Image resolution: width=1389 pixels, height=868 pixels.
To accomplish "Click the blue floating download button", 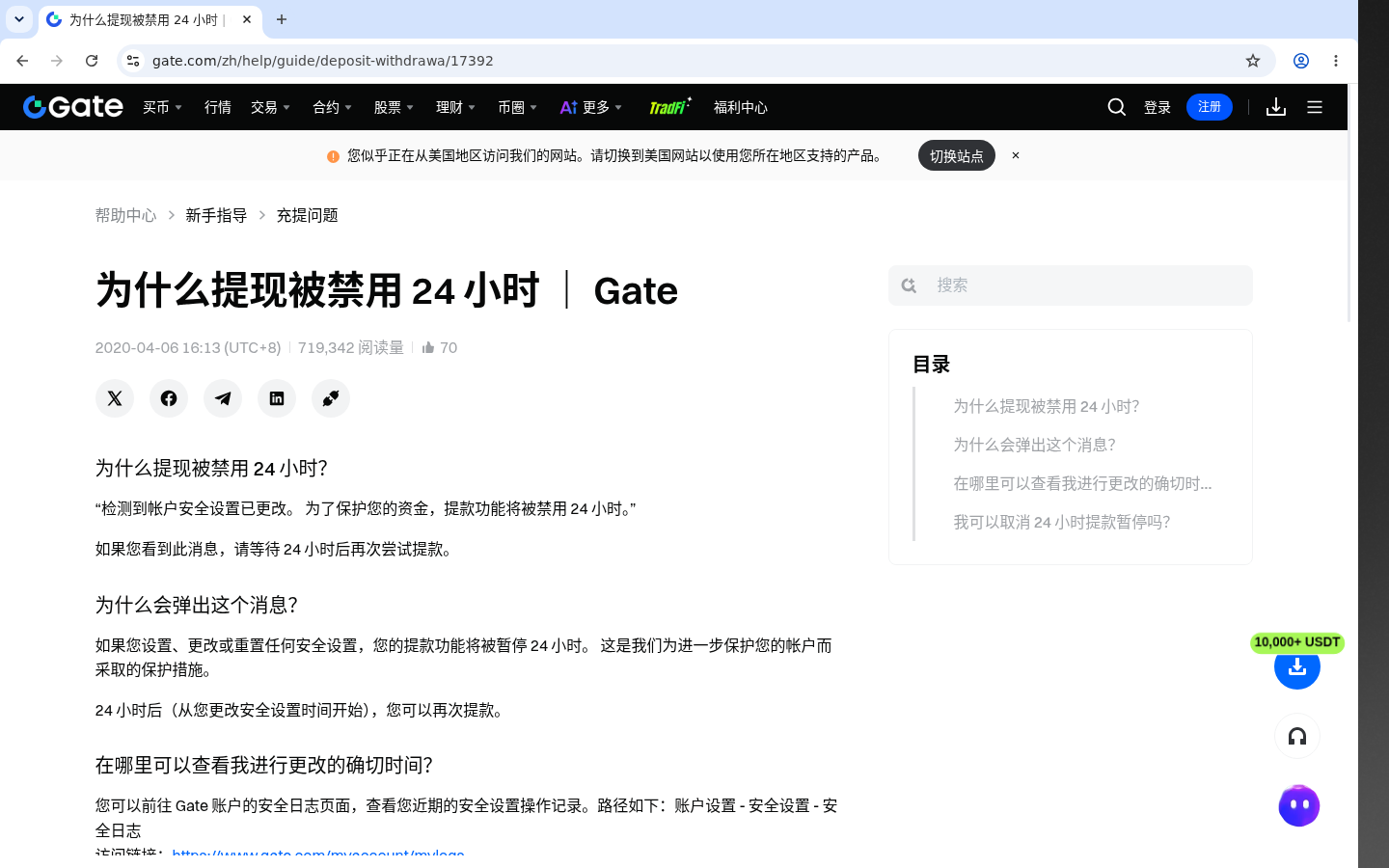I will [x=1297, y=667].
